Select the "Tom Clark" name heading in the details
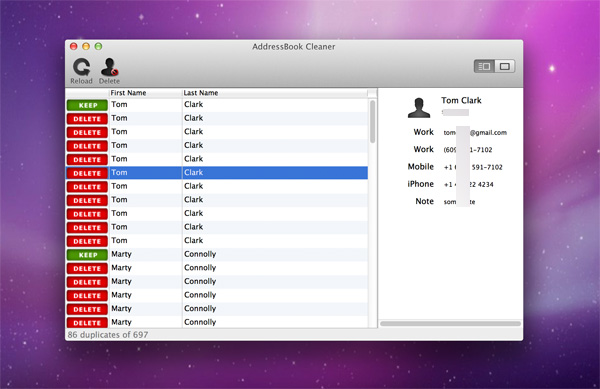 [x=461, y=100]
